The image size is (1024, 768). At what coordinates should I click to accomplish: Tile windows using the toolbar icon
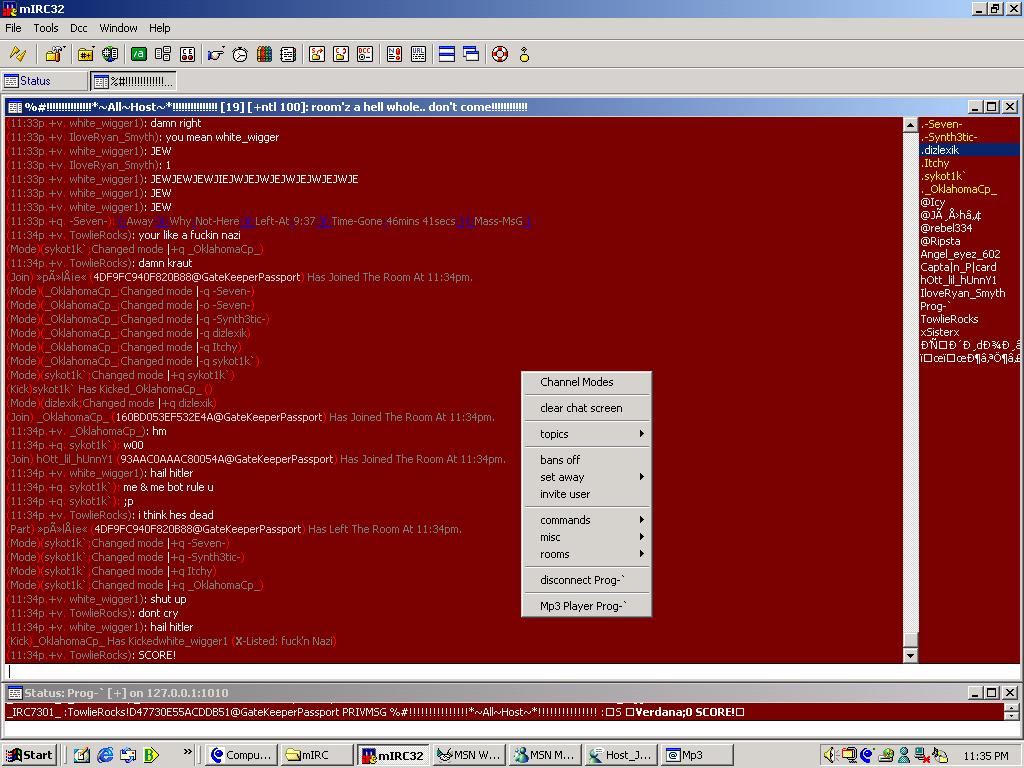[x=447, y=54]
